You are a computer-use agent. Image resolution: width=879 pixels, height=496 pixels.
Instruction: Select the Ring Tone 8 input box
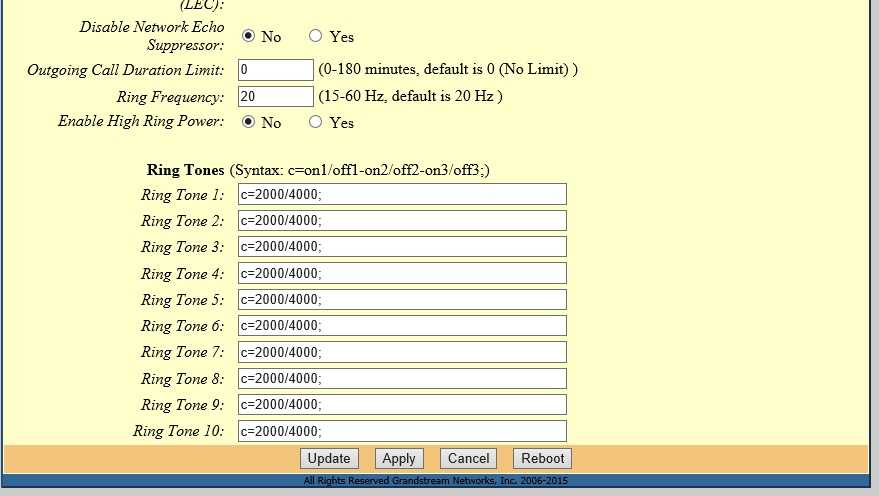(402, 378)
